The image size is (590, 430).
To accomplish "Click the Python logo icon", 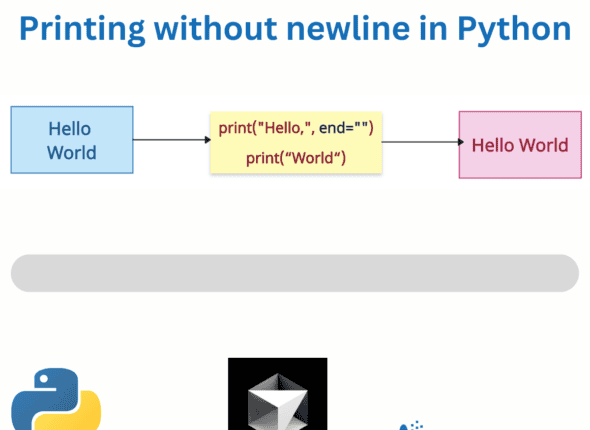I will click(56, 400).
